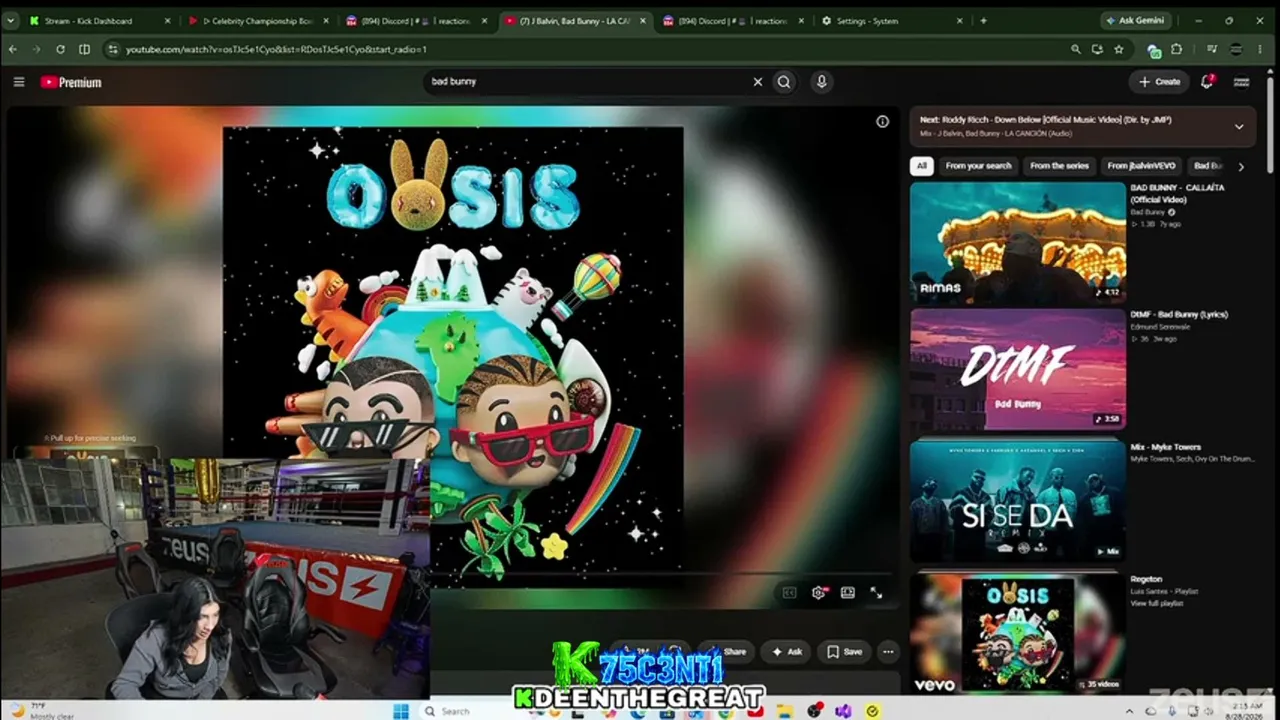Click the 'Mix - Myke Towers' title

[1166, 447]
